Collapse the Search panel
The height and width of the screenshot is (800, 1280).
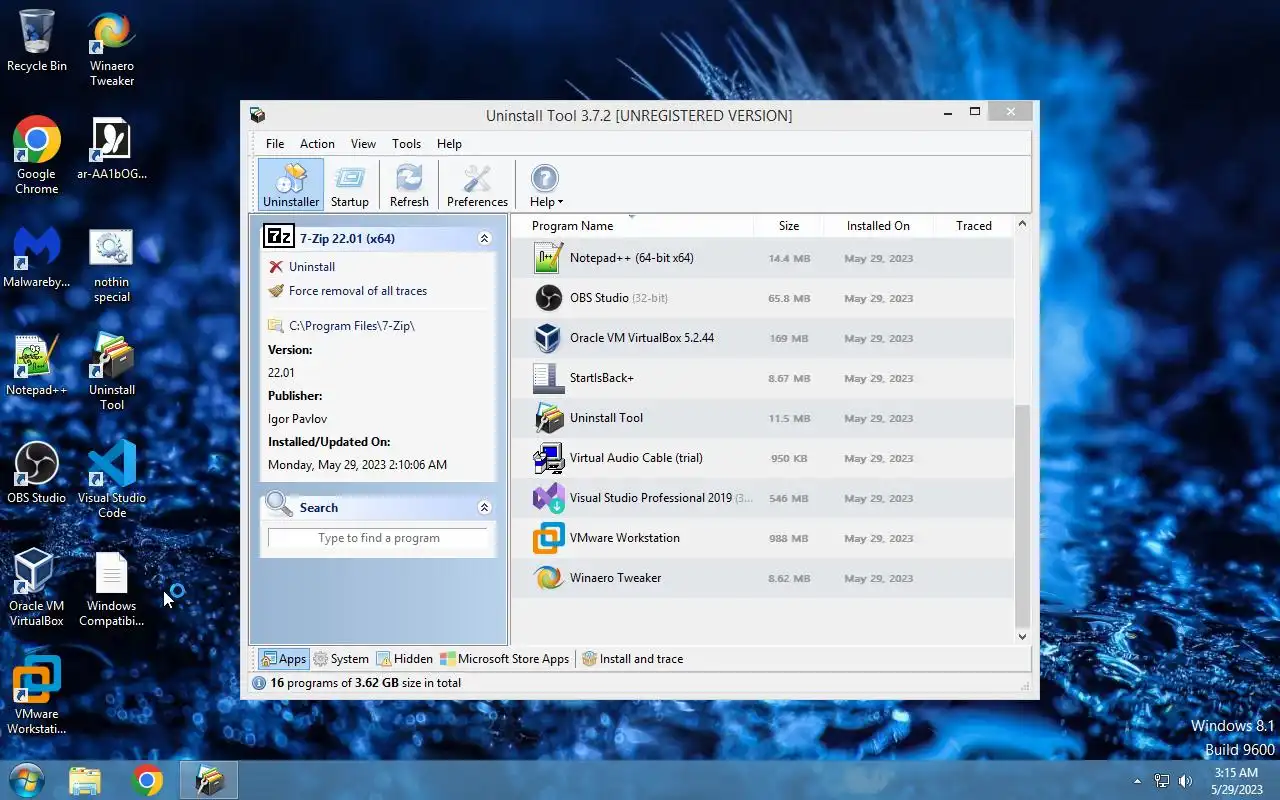(484, 508)
